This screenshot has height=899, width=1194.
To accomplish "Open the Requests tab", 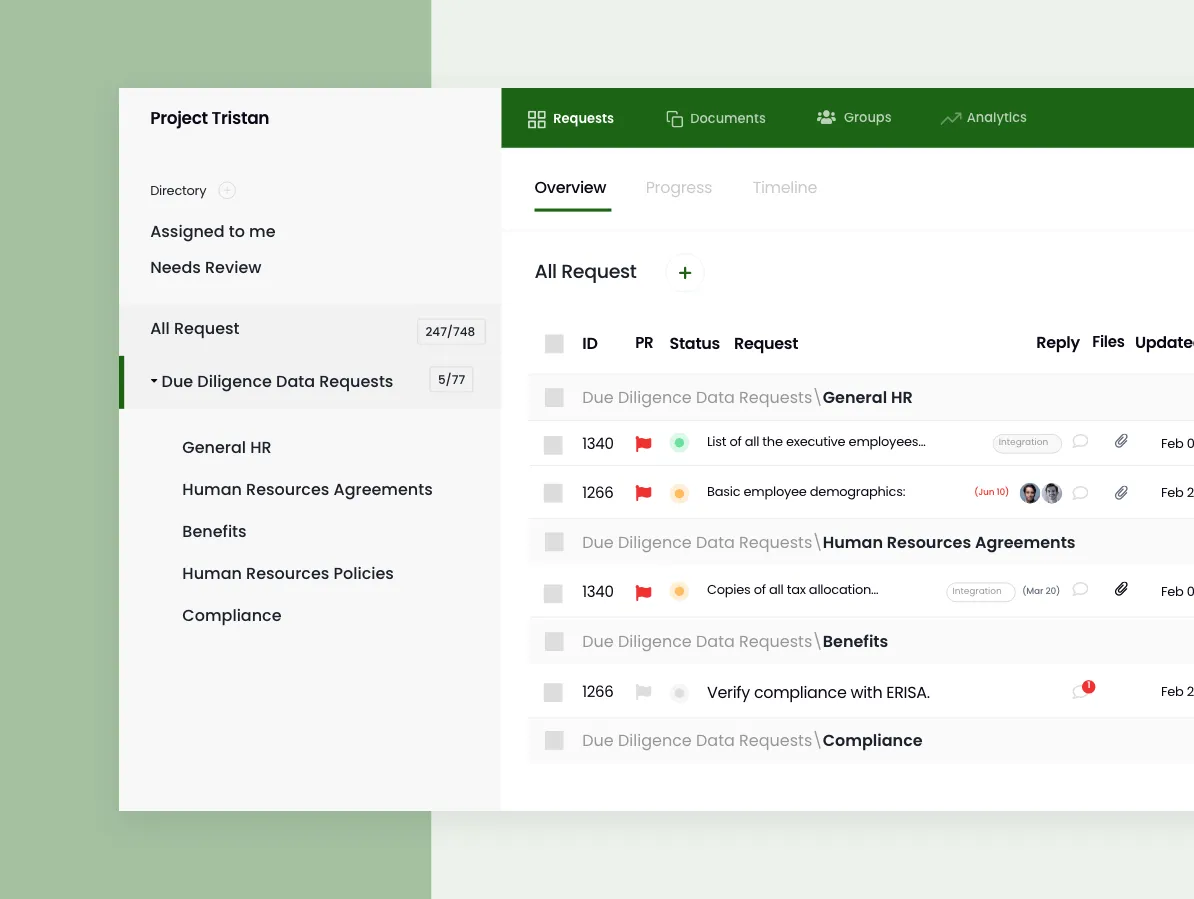I will (570, 119).
